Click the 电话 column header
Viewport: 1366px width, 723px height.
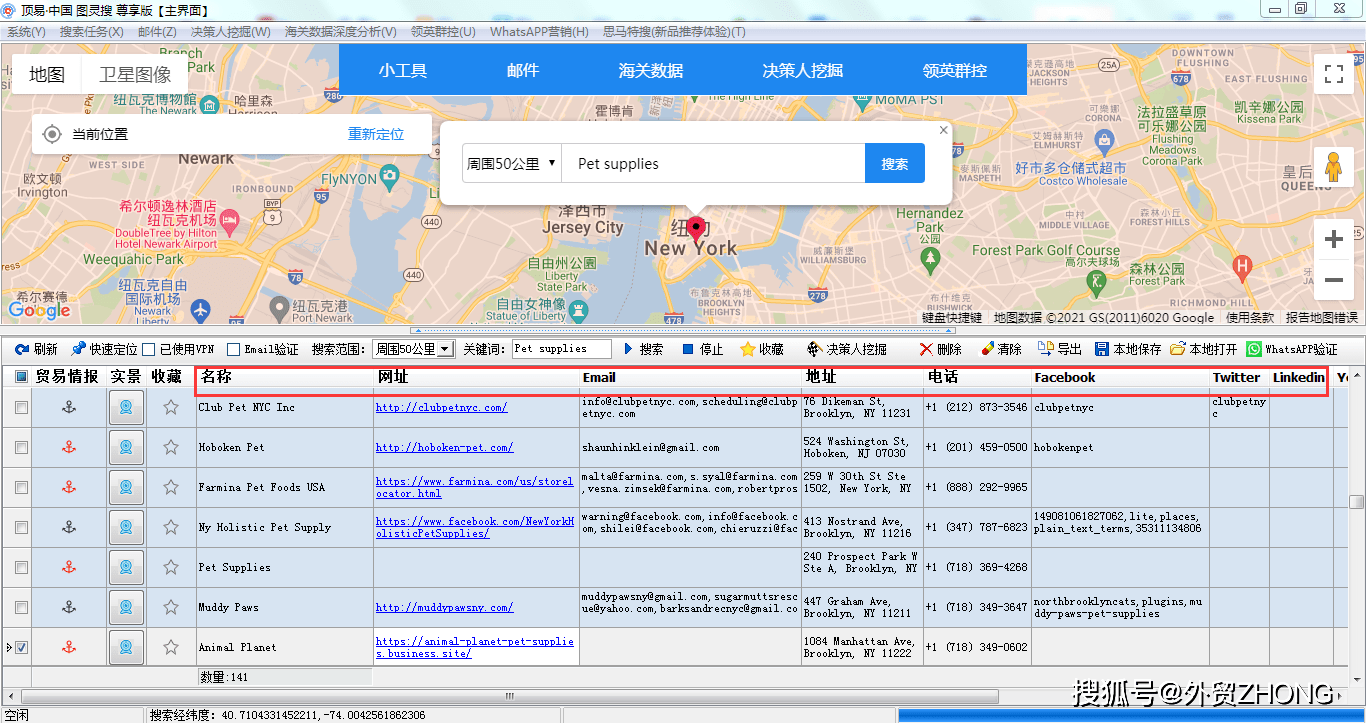977,377
